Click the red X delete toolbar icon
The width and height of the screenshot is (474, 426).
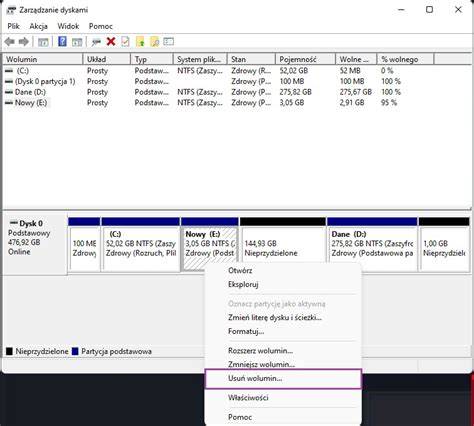pyautogui.click(x=111, y=42)
